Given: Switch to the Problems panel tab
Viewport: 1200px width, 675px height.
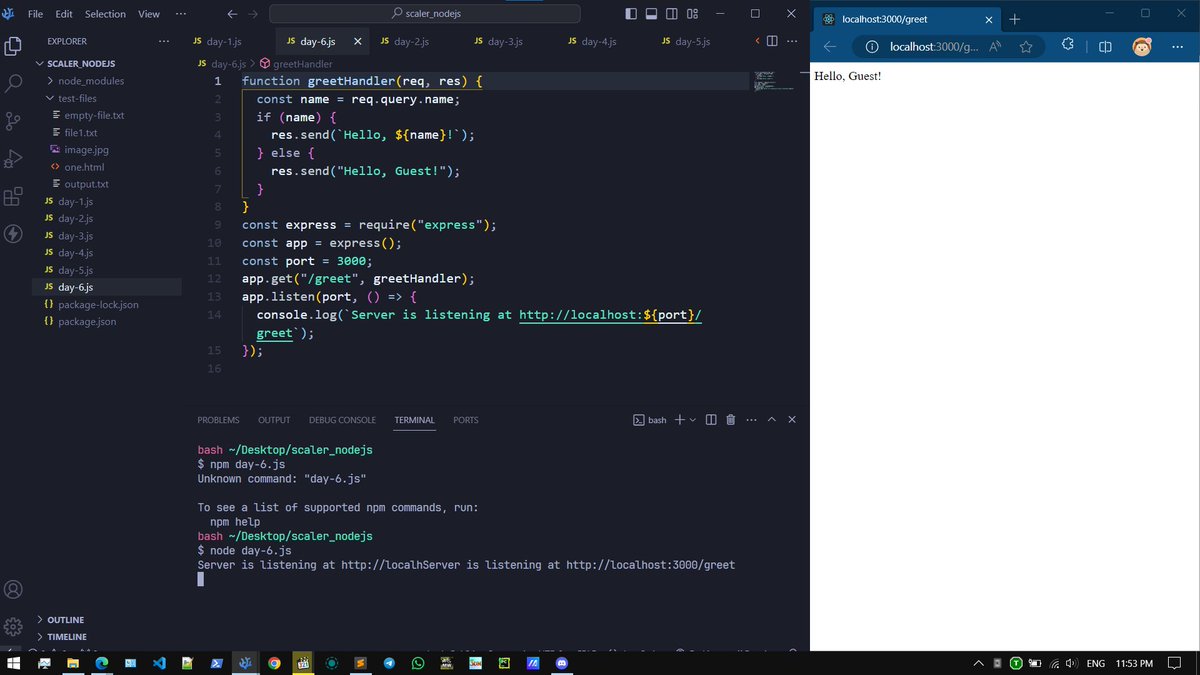Looking at the screenshot, I should (218, 420).
